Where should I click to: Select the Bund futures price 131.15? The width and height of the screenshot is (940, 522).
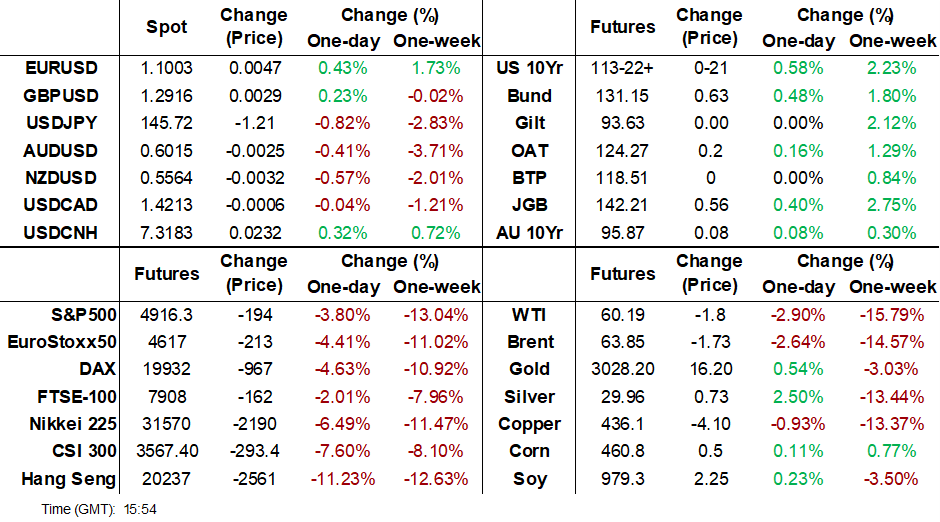(622, 97)
